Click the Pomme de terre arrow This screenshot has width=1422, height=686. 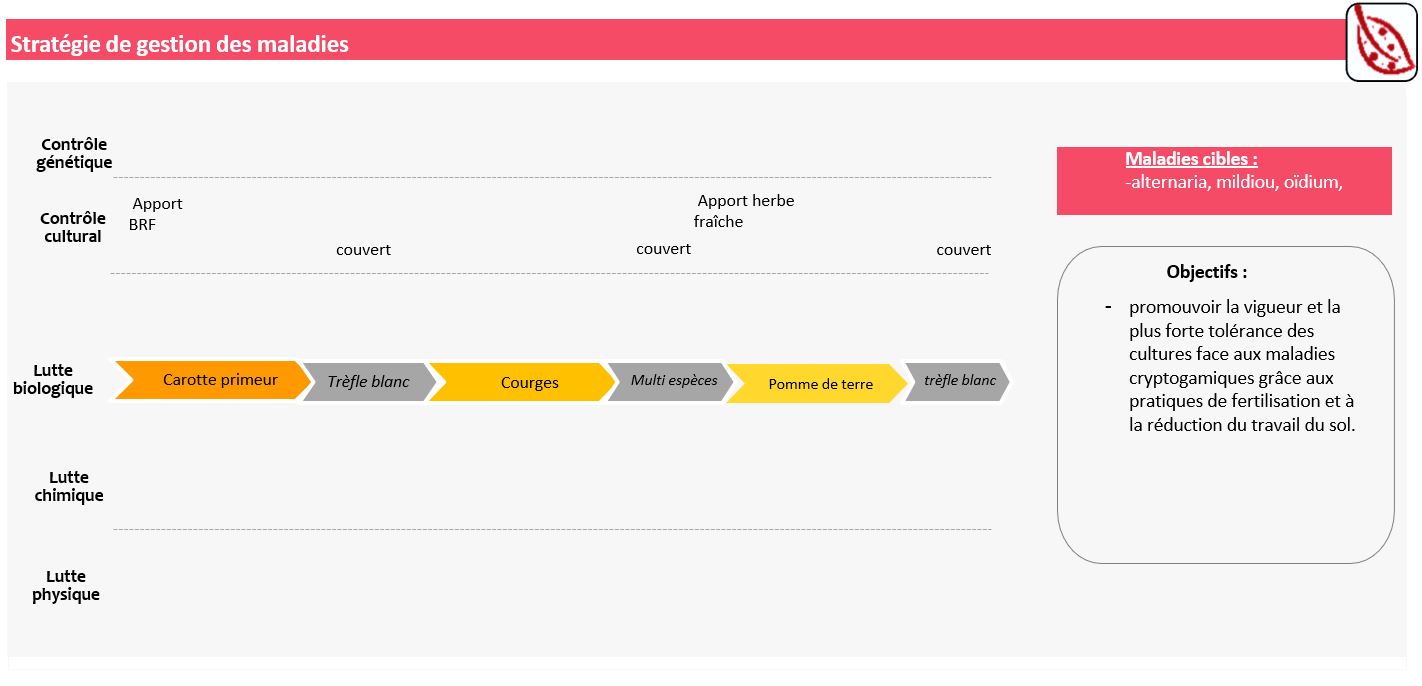(817, 383)
